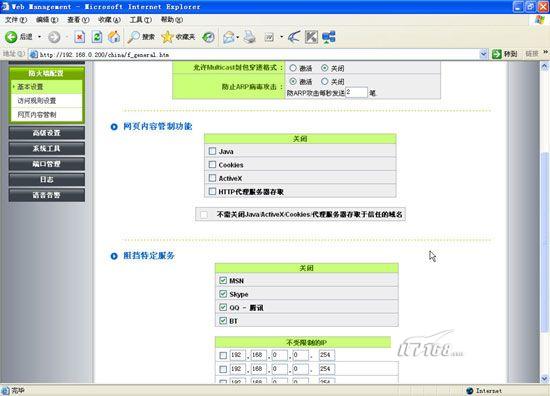The width and height of the screenshot is (550, 396).
Task: Check the Cookies blocking checkbox
Action: pos(212,165)
